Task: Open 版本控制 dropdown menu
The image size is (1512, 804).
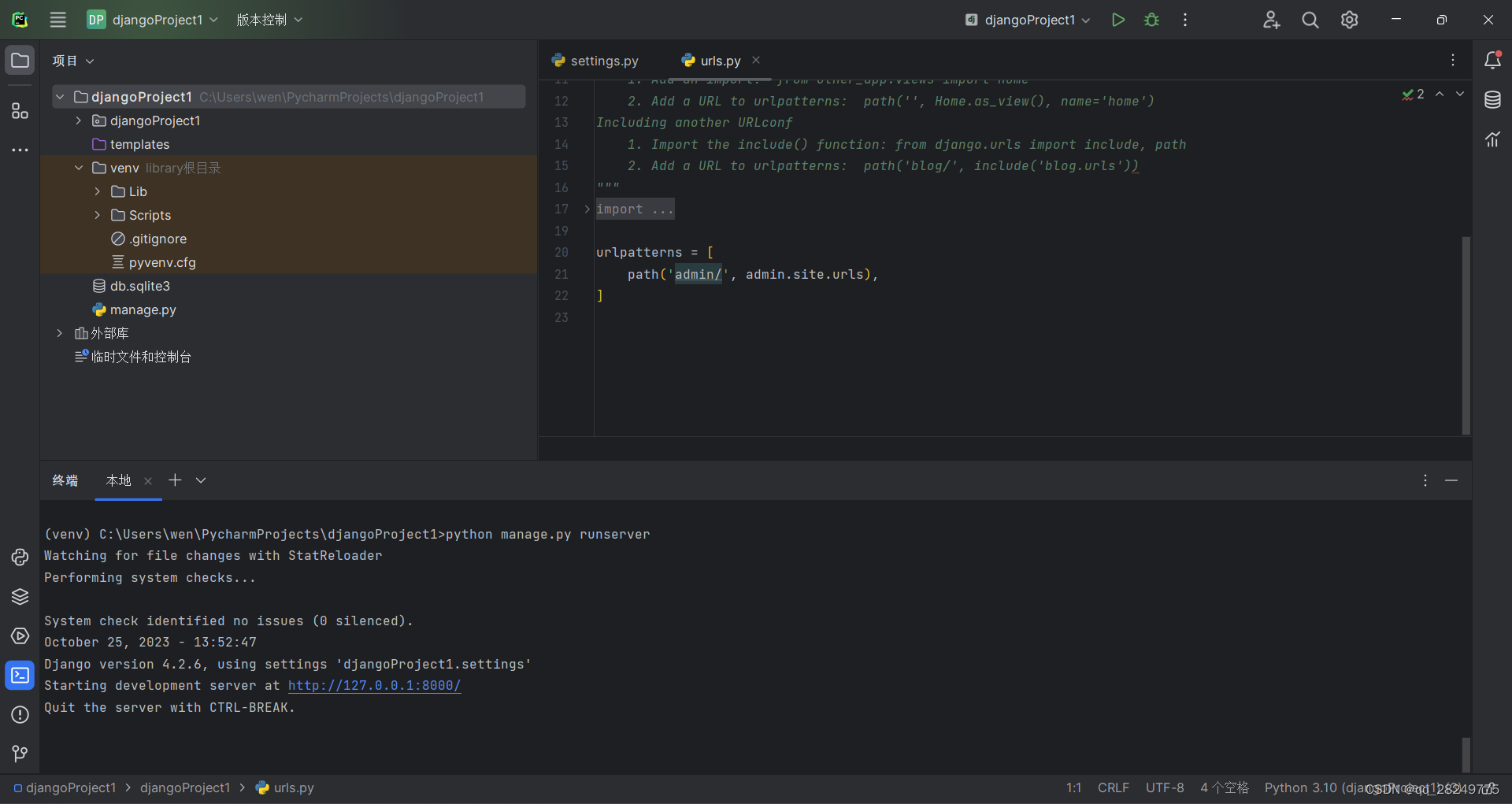Action: (269, 20)
